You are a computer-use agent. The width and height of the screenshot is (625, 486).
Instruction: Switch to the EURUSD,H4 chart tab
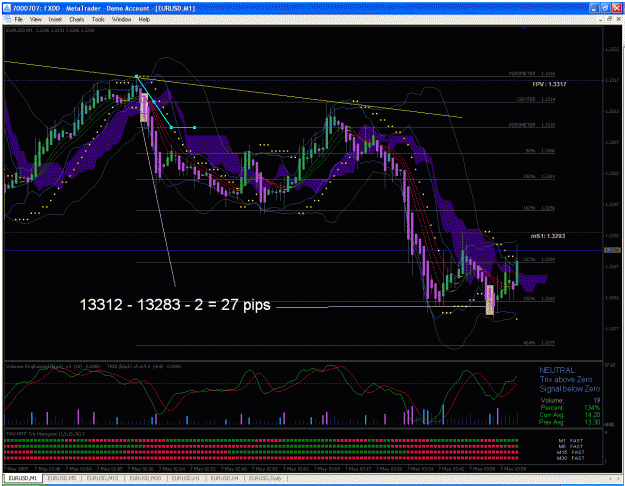[x=224, y=478]
